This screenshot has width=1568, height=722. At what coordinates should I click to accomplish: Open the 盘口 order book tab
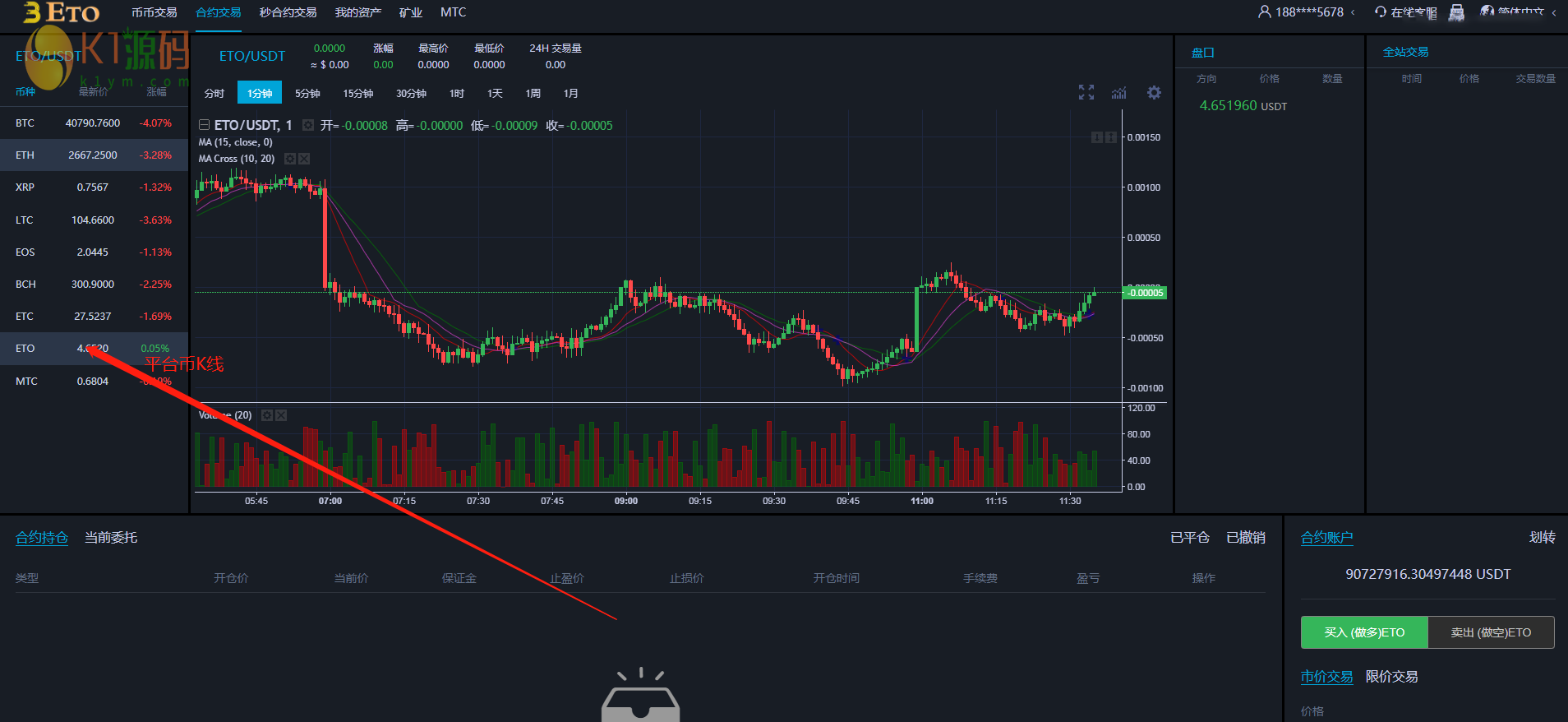(1203, 53)
